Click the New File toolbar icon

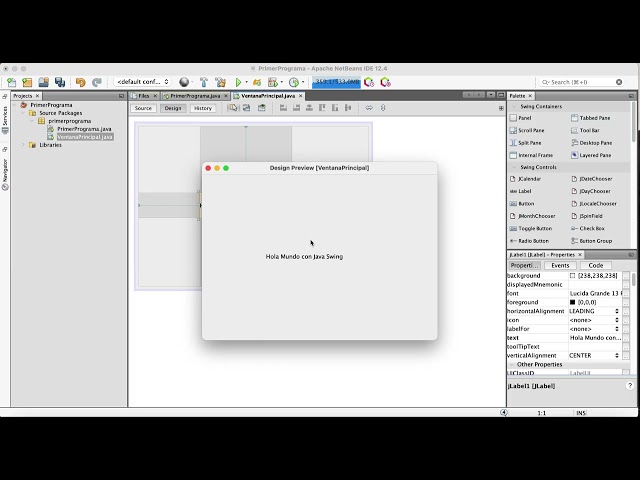click(11, 82)
